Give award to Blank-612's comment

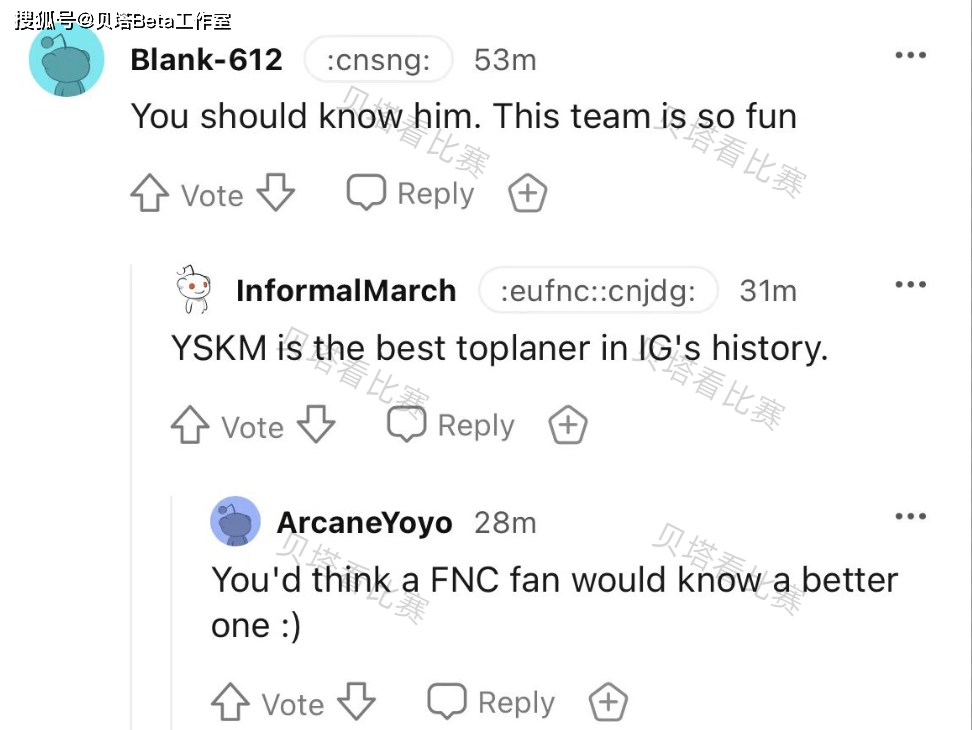click(527, 194)
